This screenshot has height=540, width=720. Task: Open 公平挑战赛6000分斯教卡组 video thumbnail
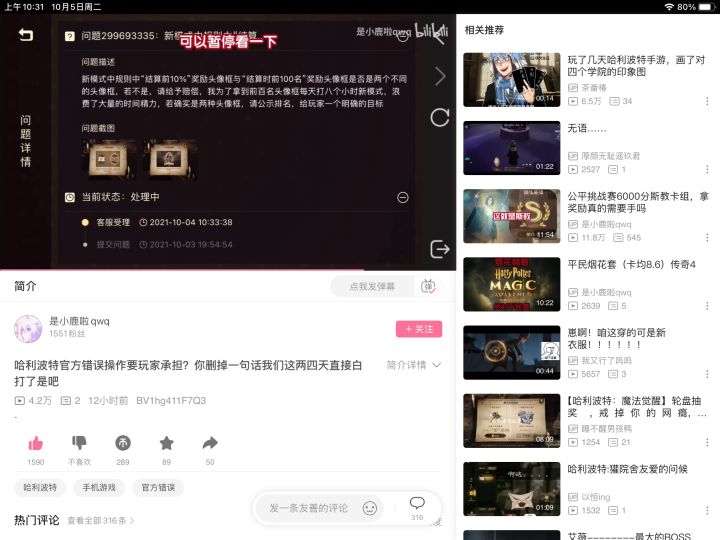[x=512, y=216]
